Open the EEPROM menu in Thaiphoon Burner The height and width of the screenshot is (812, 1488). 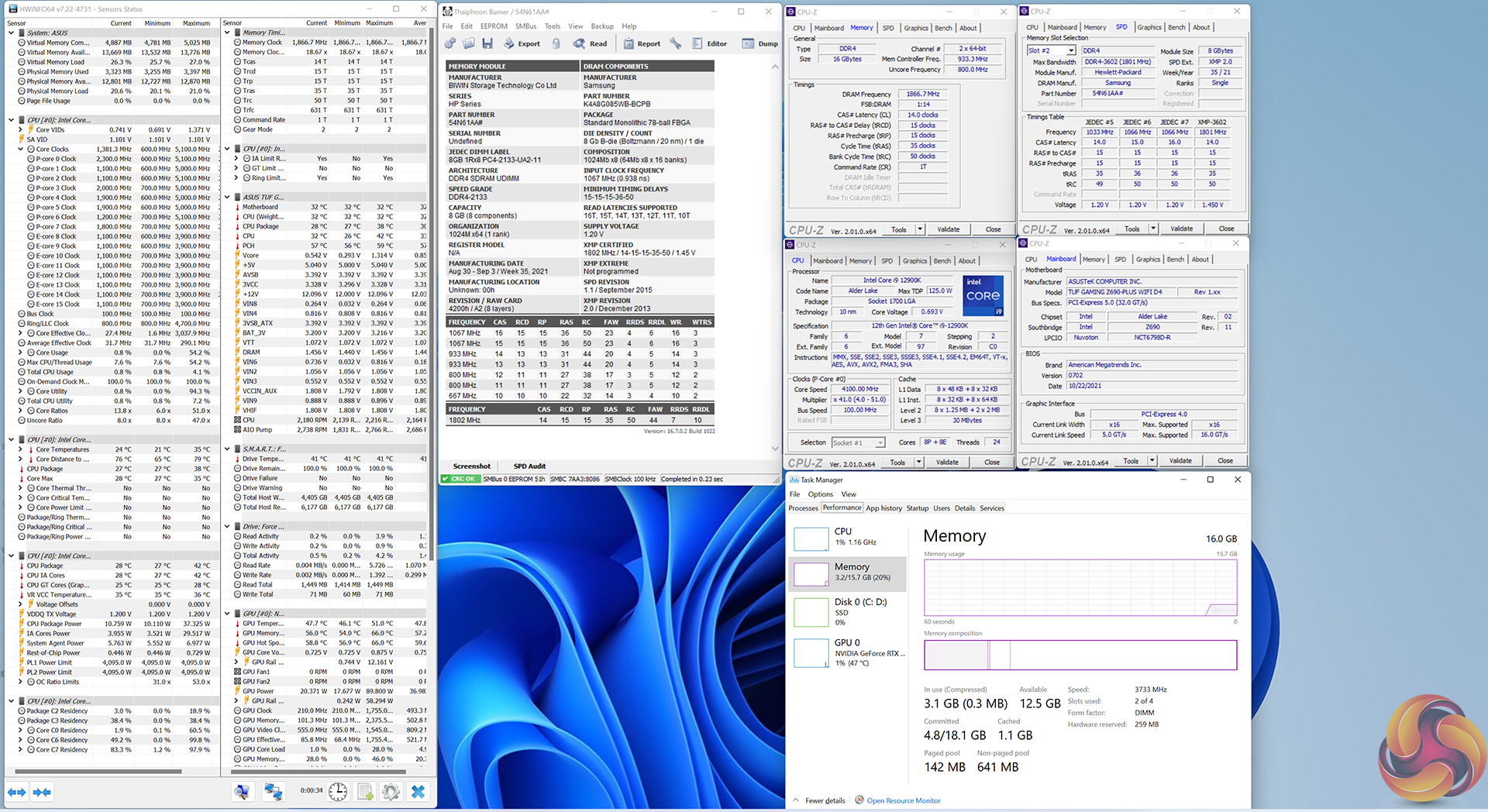tap(494, 26)
